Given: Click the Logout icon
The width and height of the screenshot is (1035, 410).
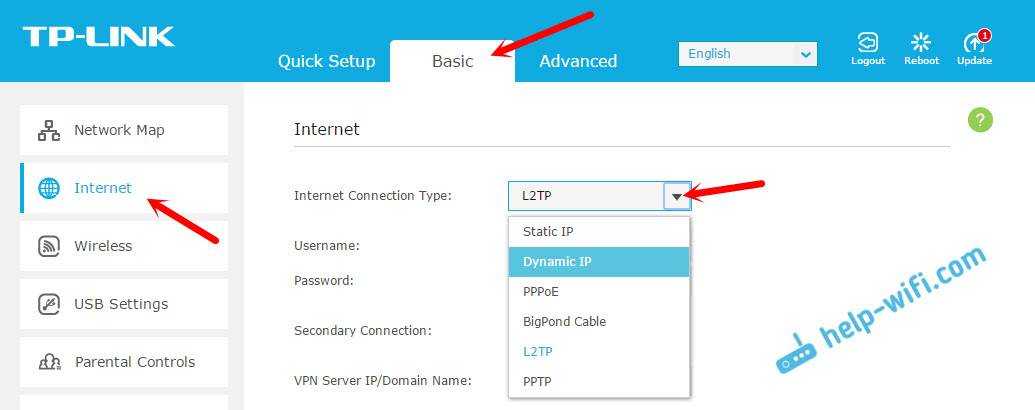Looking at the screenshot, I should (867, 43).
